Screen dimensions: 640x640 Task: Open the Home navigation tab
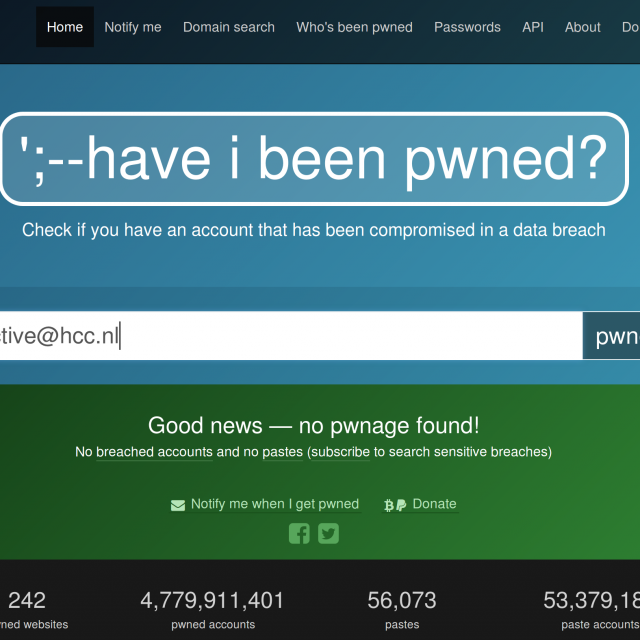65,27
